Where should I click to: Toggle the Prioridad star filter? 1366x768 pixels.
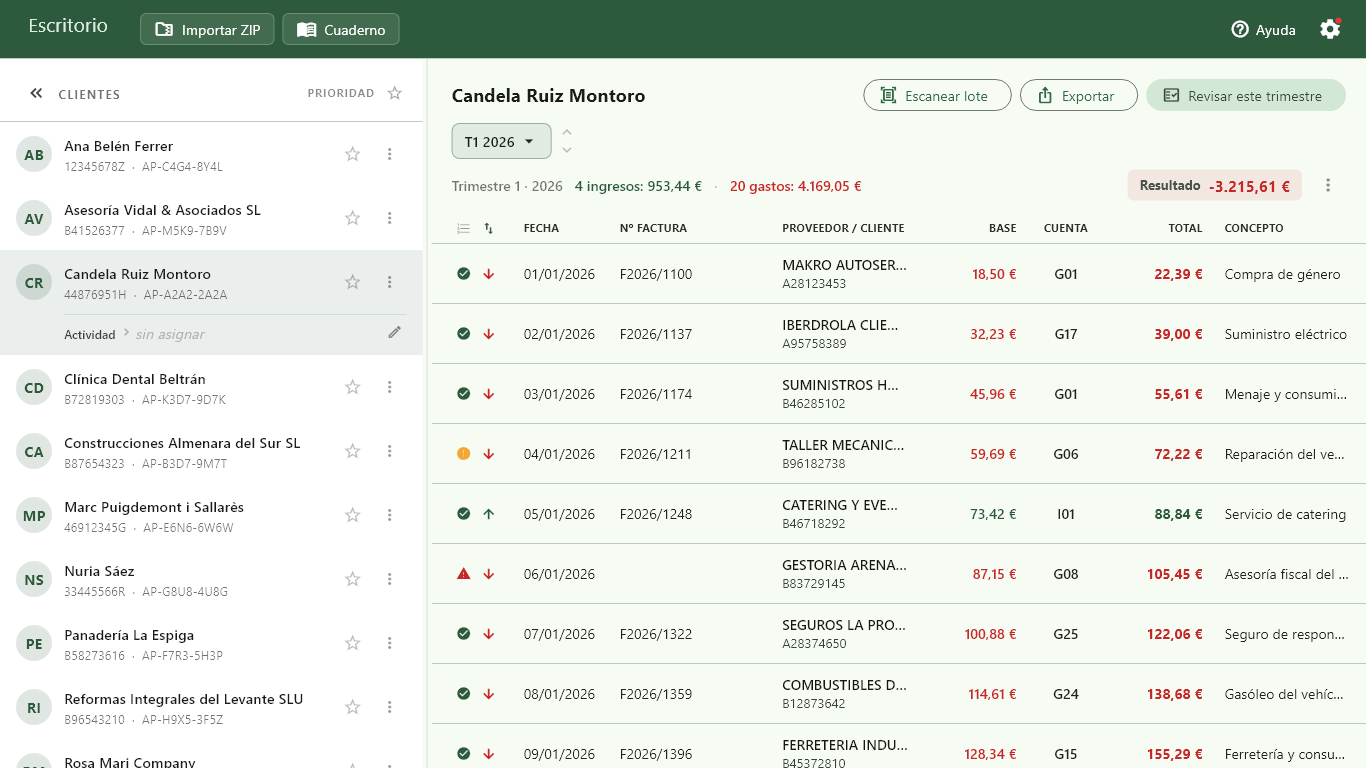coord(395,93)
